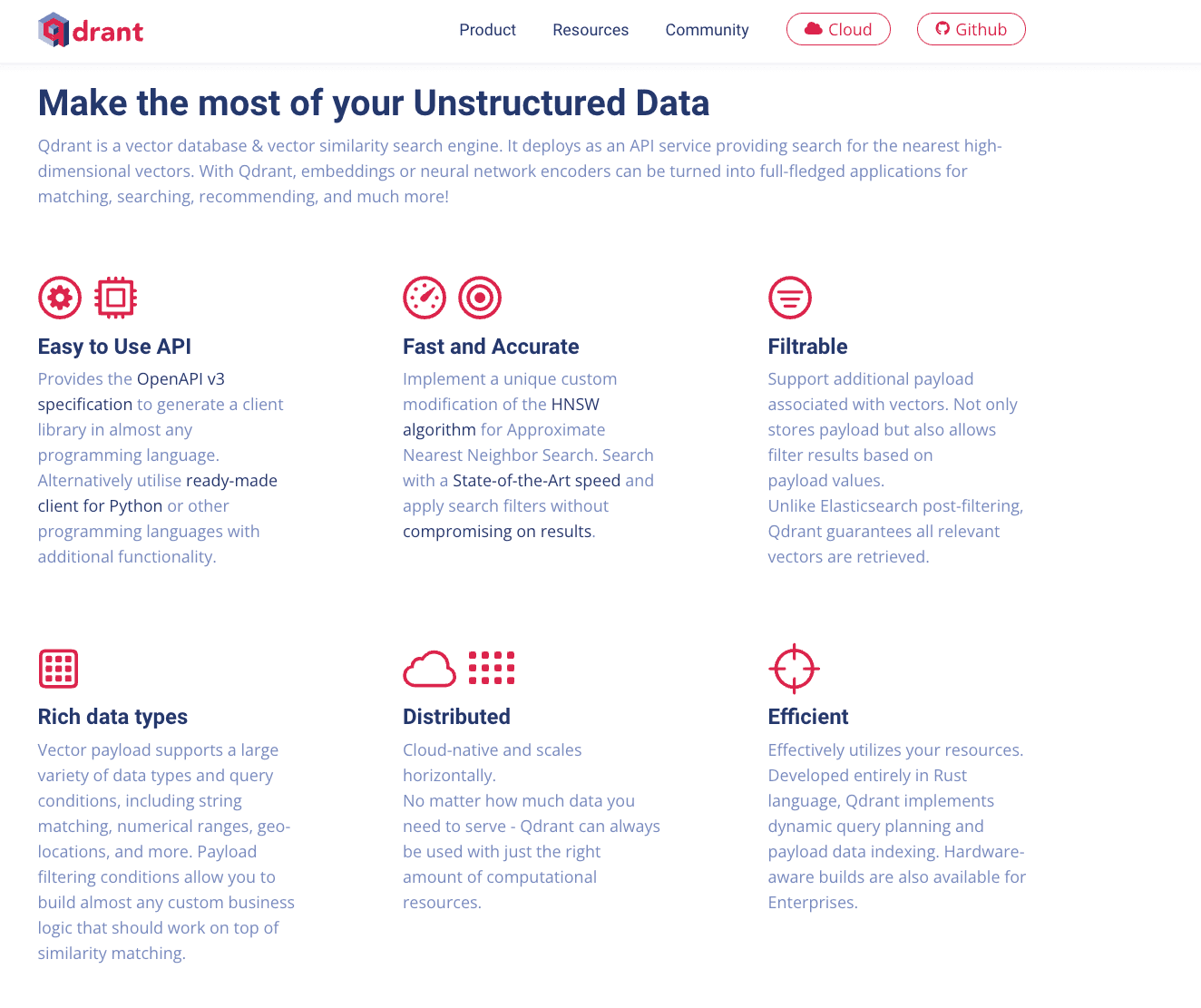Screen dimensions: 1201x1008
Task: Click the crosshair icon above Efficient
Action: coord(794,669)
